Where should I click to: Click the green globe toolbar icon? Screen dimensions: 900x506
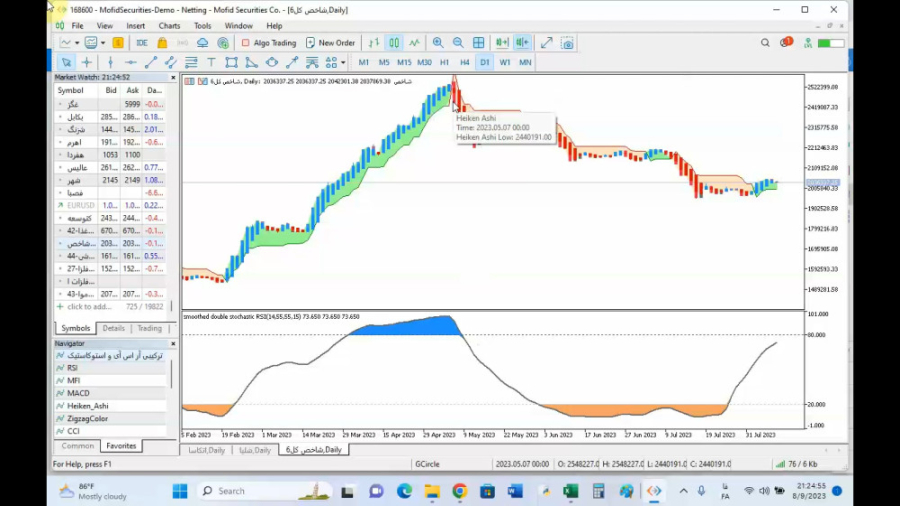click(223, 42)
